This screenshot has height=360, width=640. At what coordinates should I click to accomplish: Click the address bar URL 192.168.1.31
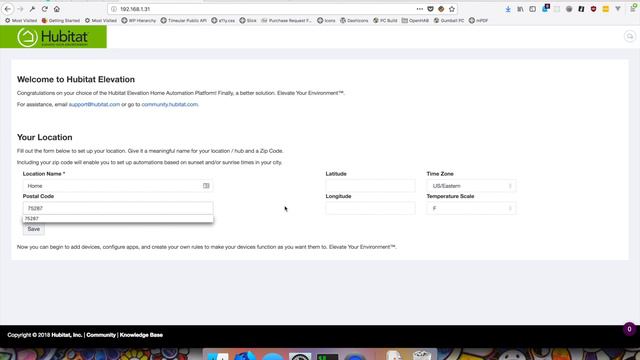coord(135,9)
